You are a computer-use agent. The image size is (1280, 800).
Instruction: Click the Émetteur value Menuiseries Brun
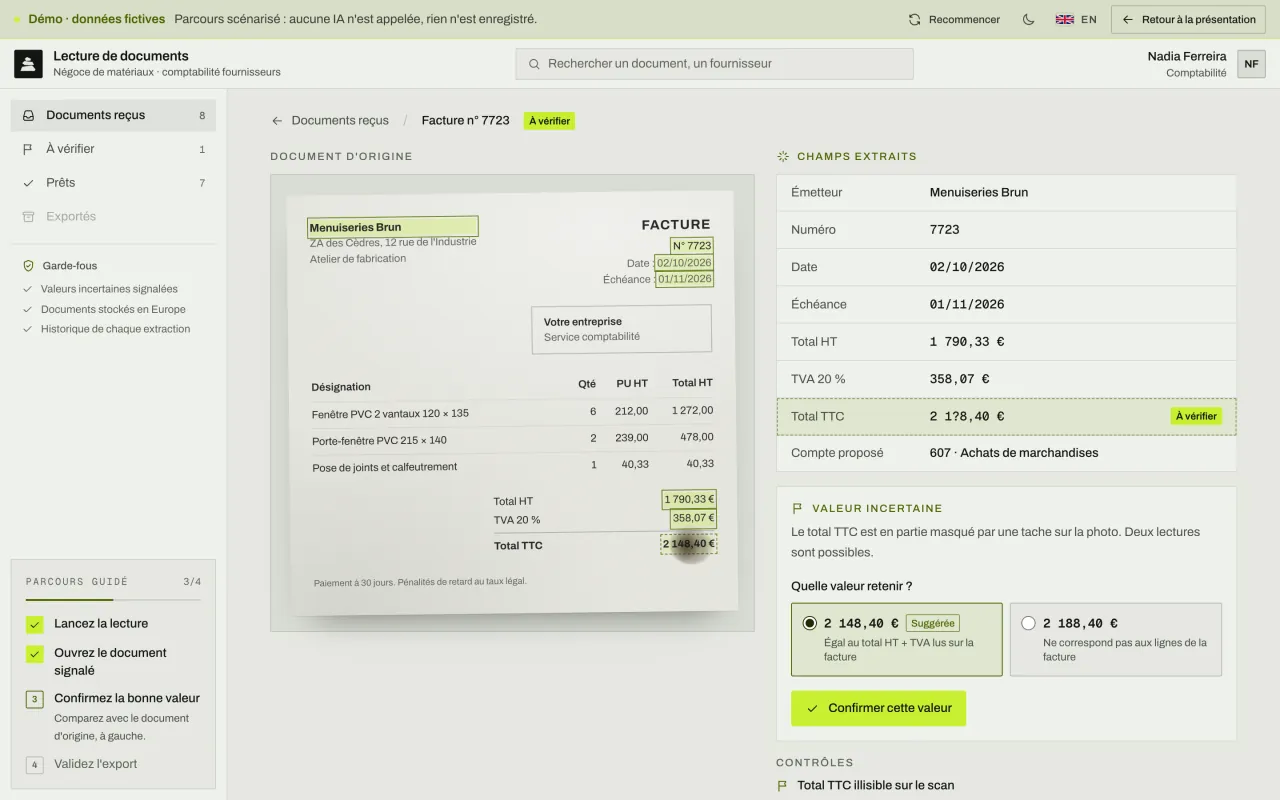(979, 193)
